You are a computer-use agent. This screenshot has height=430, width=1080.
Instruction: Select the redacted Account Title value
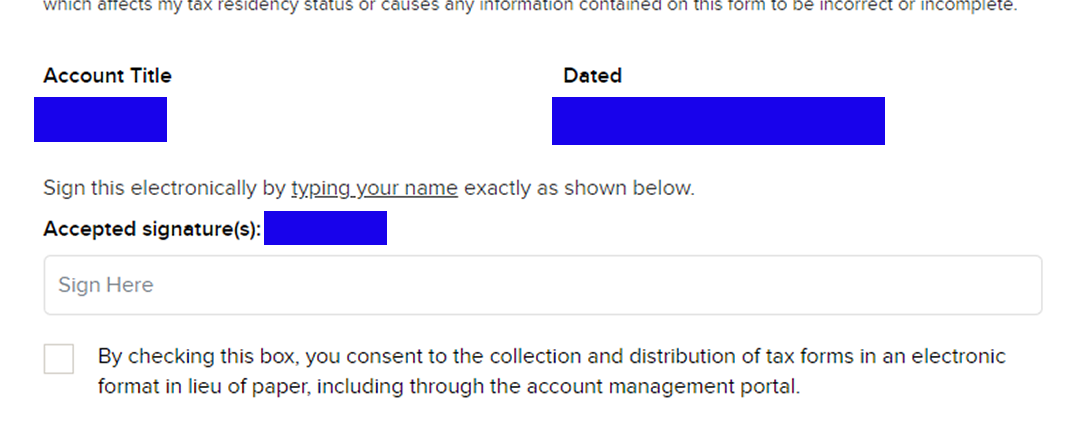[100, 120]
